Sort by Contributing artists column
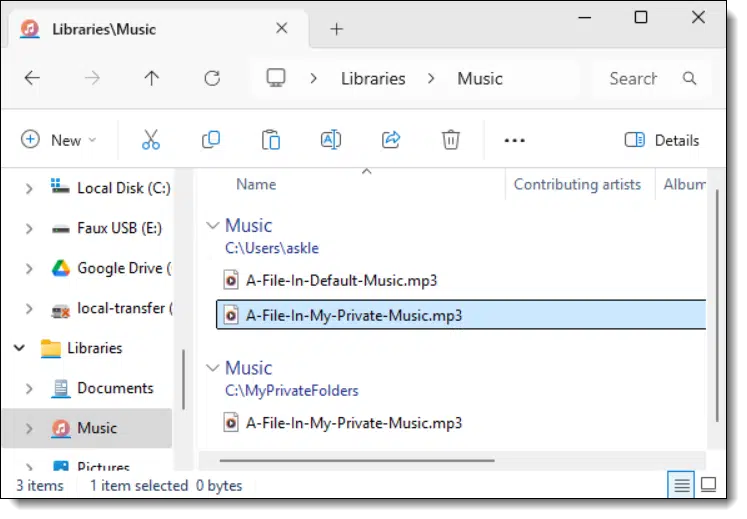This screenshot has width=747, height=519. [x=577, y=184]
